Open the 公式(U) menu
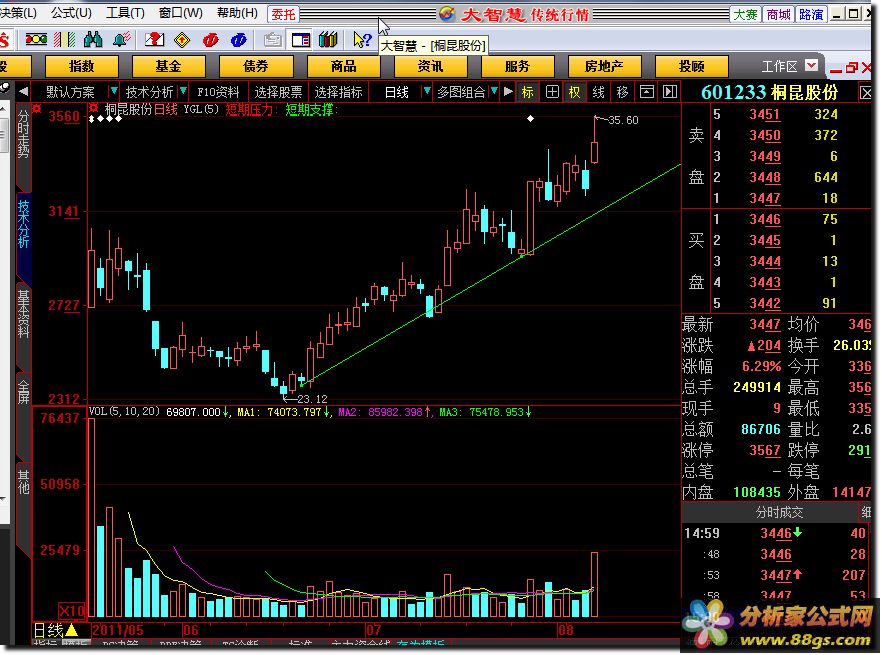 [71, 13]
